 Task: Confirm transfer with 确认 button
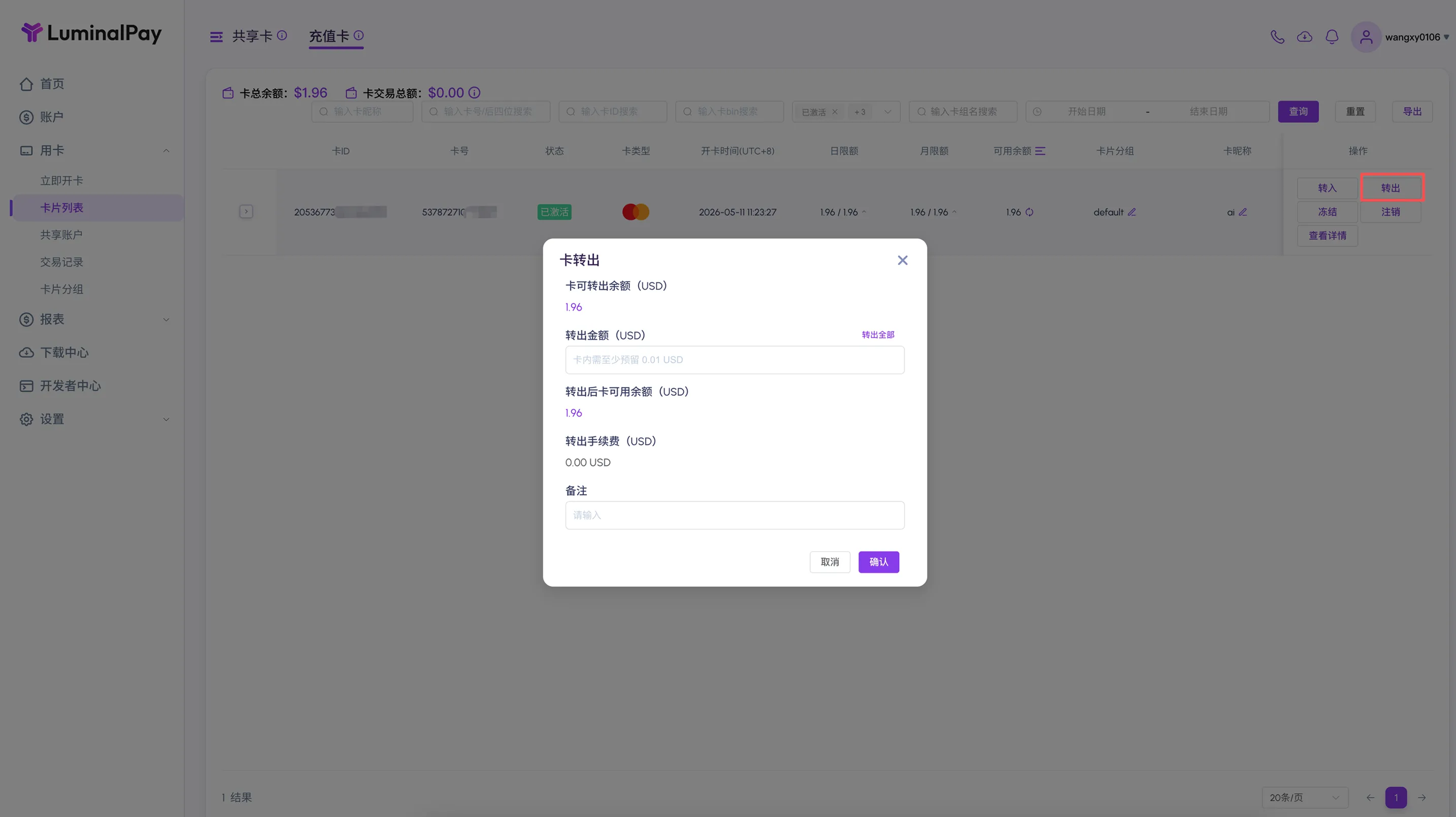[878, 562]
